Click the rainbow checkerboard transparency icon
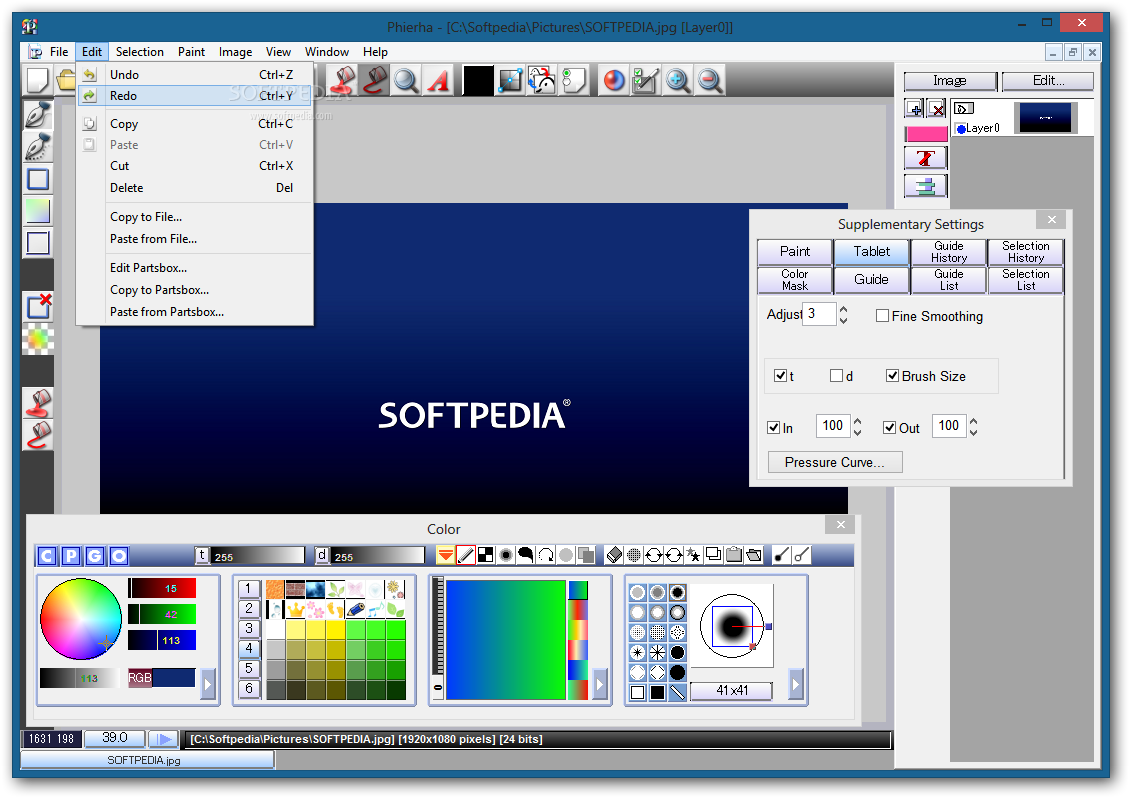This screenshot has width=1130, height=798. point(37,337)
